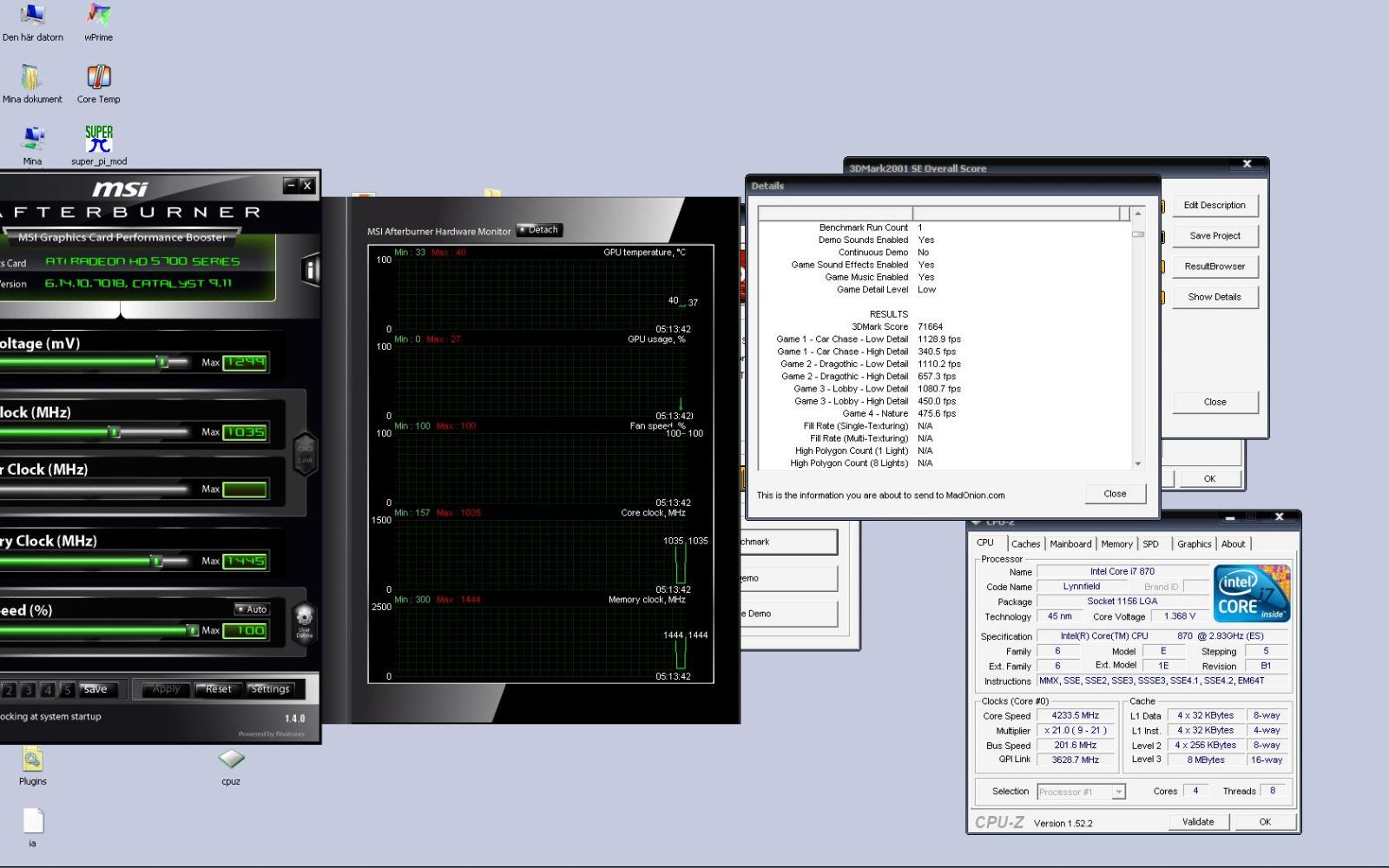Toggle the Auto fan speed button
The width and height of the screenshot is (1389, 868).
[x=252, y=609]
